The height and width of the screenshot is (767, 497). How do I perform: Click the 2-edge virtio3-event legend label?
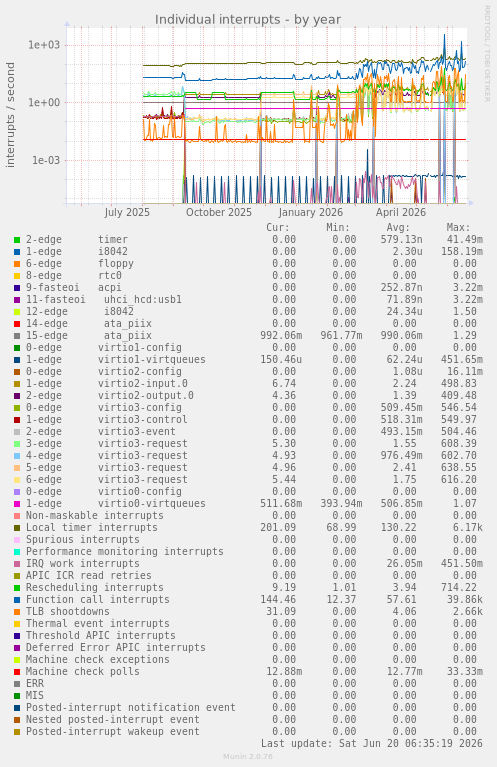[101, 432]
